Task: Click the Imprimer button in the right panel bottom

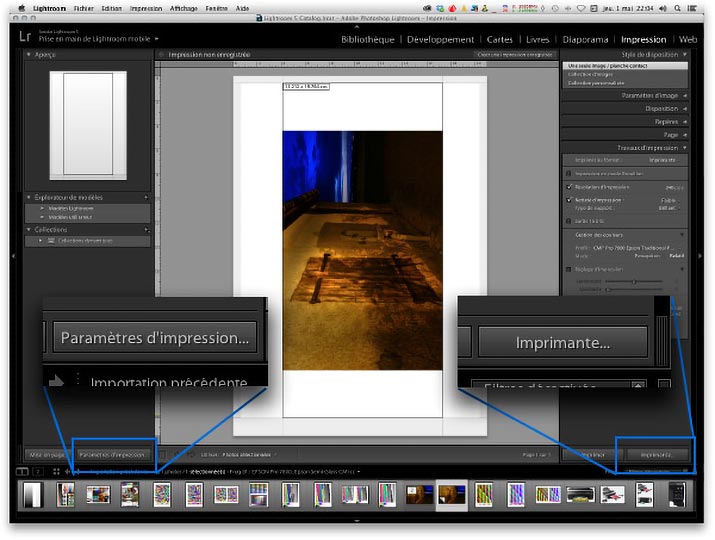Action: pos(592,455)
